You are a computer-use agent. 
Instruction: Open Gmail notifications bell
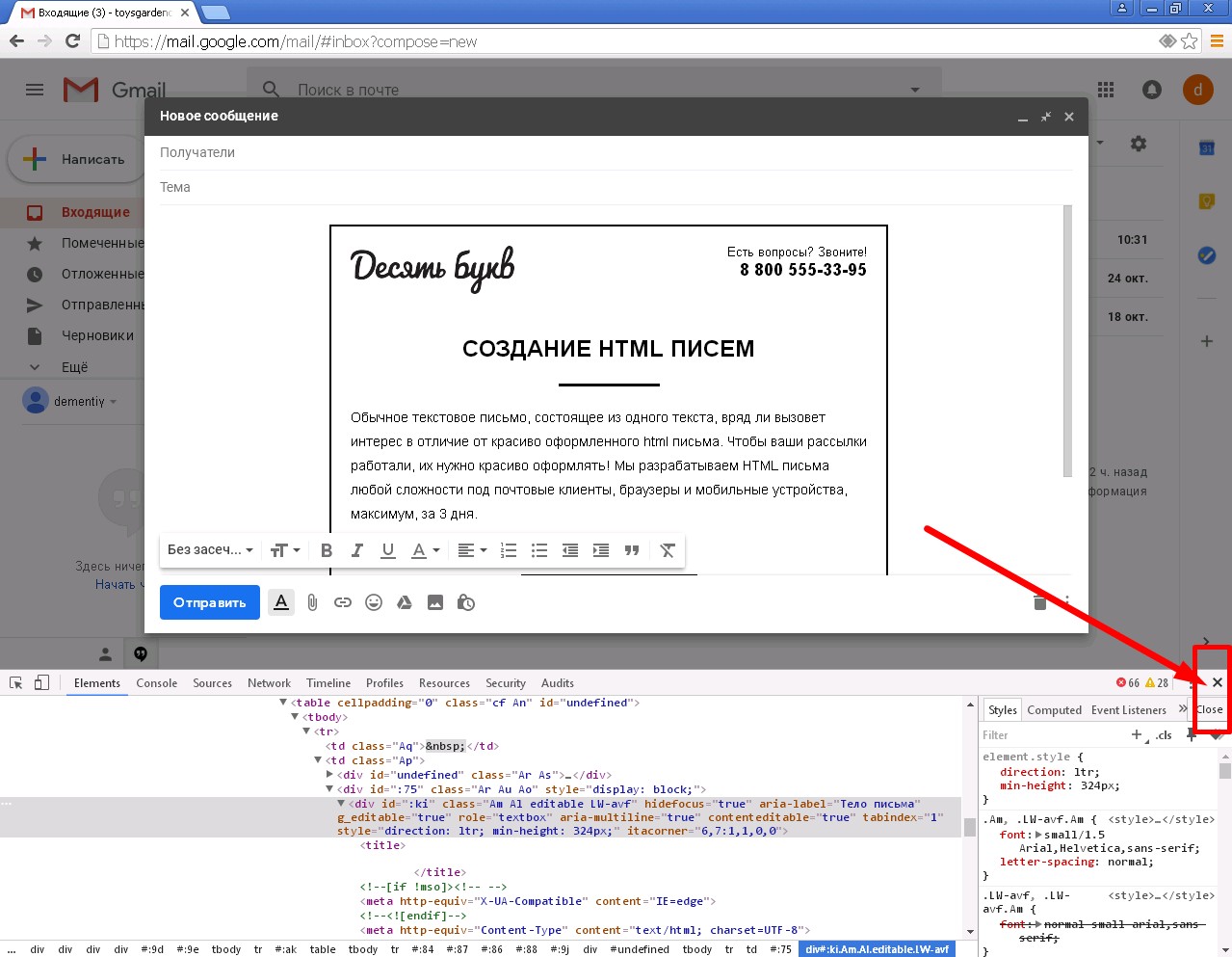tap(1152, 90)
